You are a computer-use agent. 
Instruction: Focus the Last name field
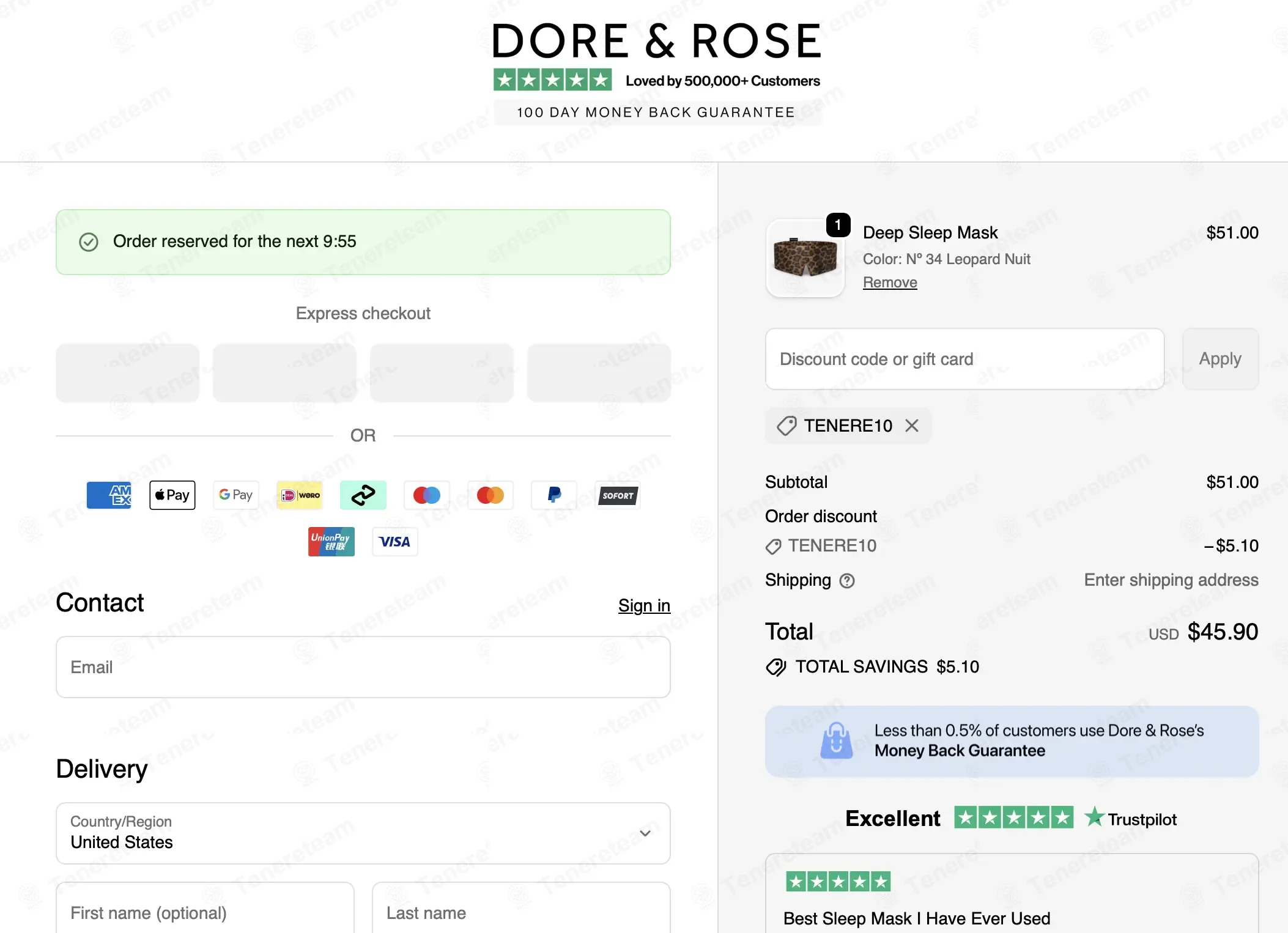(521, 907)
